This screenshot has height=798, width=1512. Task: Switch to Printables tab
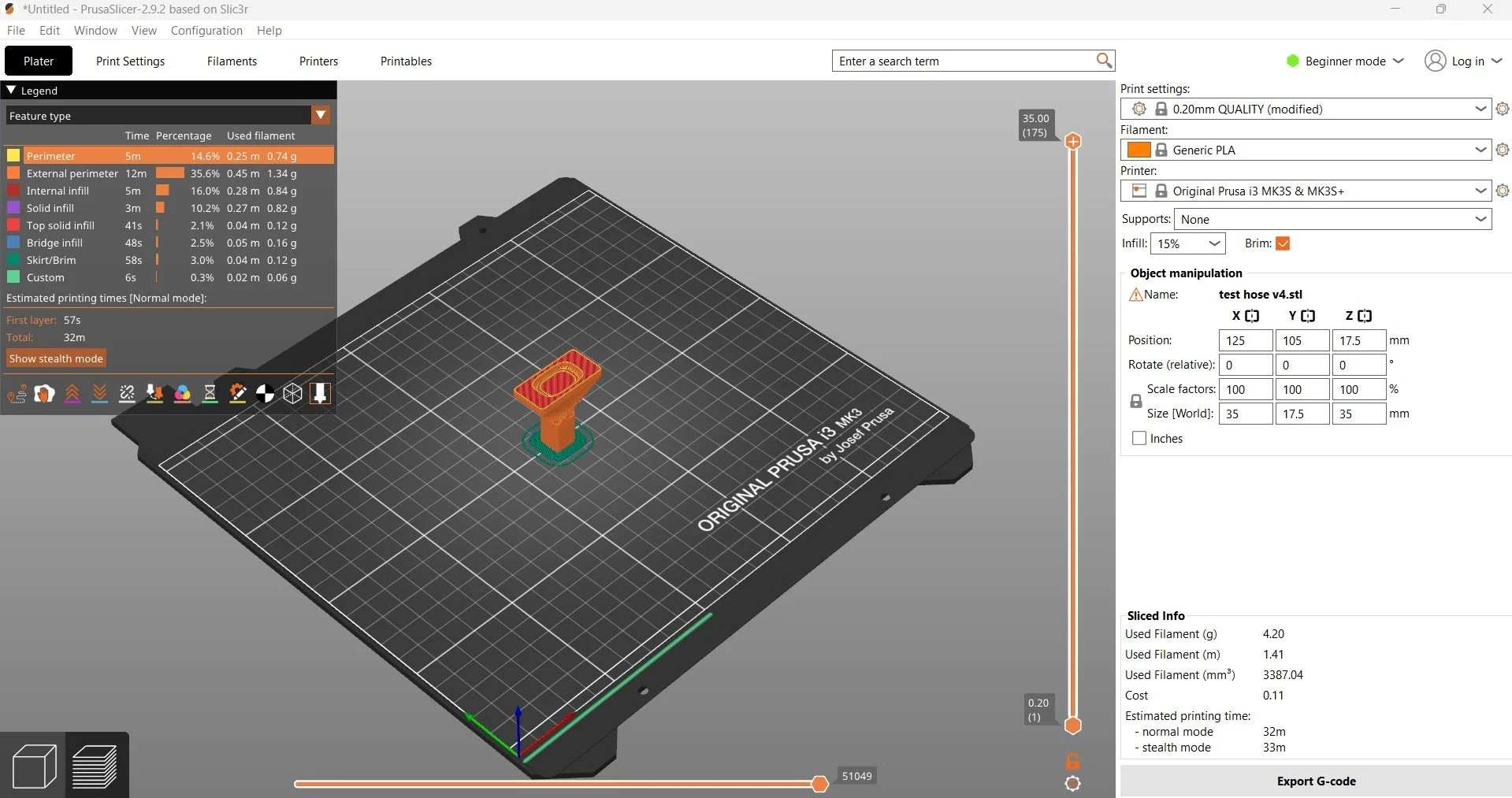406,61
